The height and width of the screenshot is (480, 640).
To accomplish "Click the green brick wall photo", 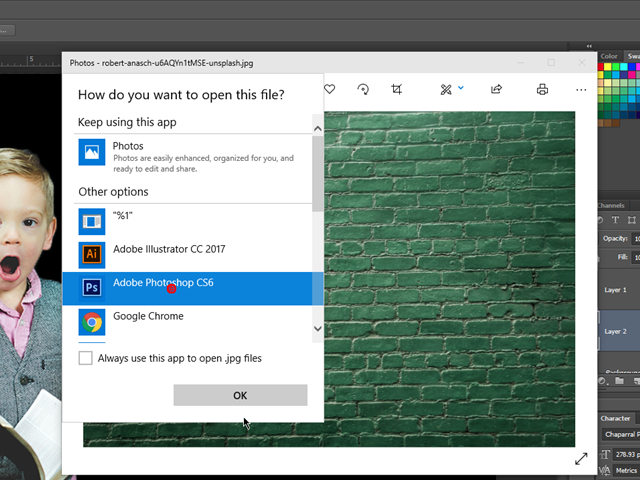I will [x=449, y=279].
